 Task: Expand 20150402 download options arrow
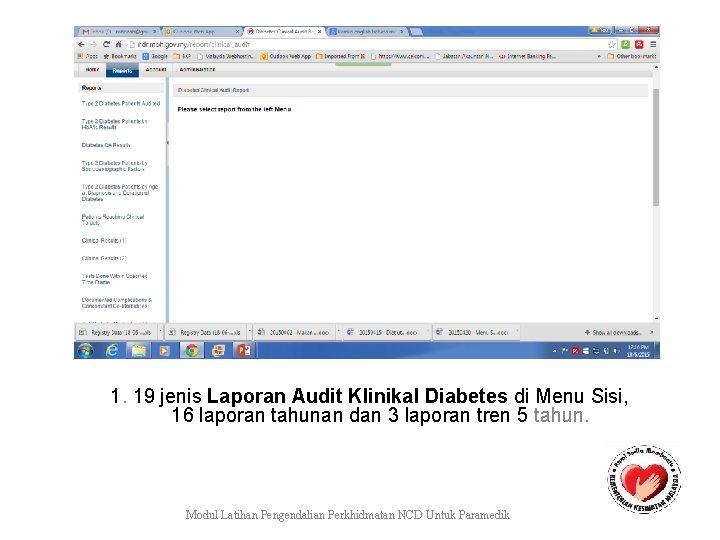coord(338,331)
